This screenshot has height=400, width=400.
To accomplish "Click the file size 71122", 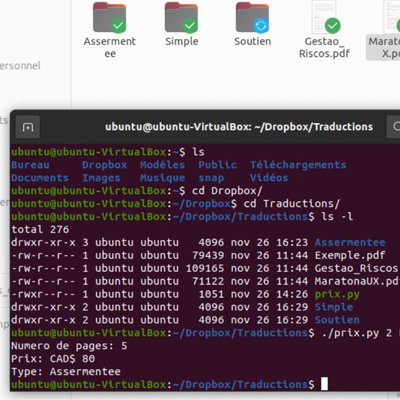I will [208, 282].
